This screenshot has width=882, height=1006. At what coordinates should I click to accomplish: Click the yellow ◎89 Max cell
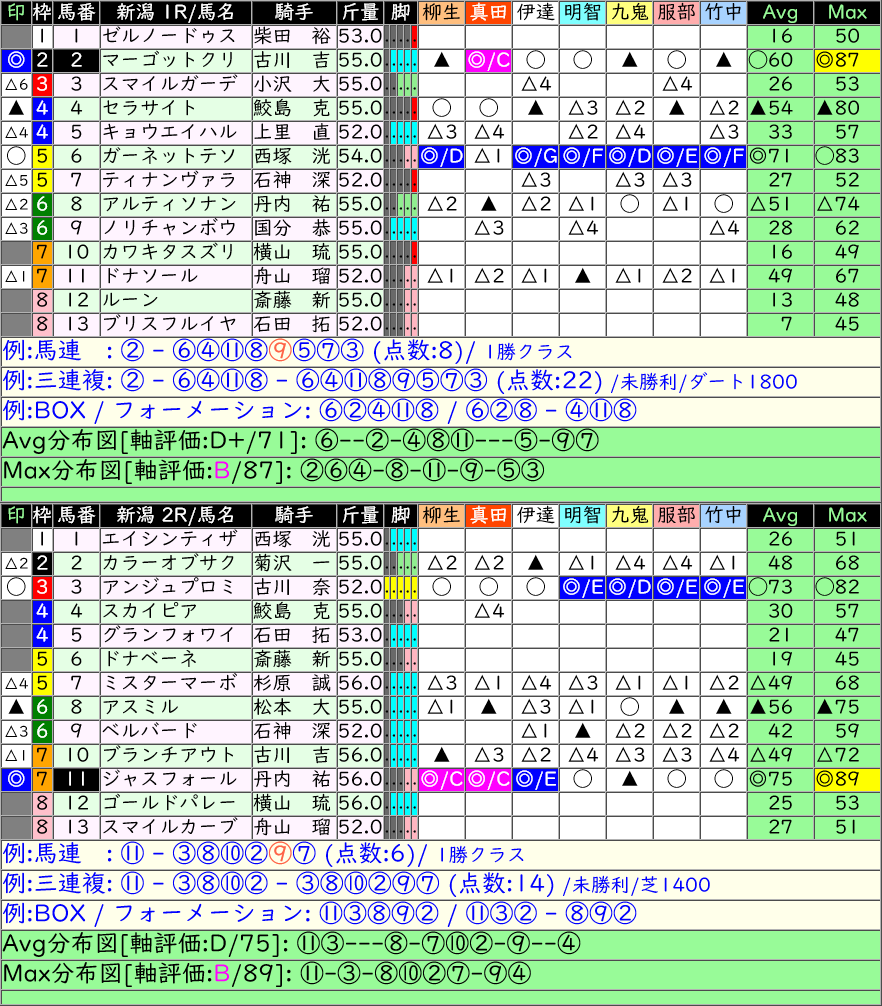pyautogui.click(x=846, y=779)
